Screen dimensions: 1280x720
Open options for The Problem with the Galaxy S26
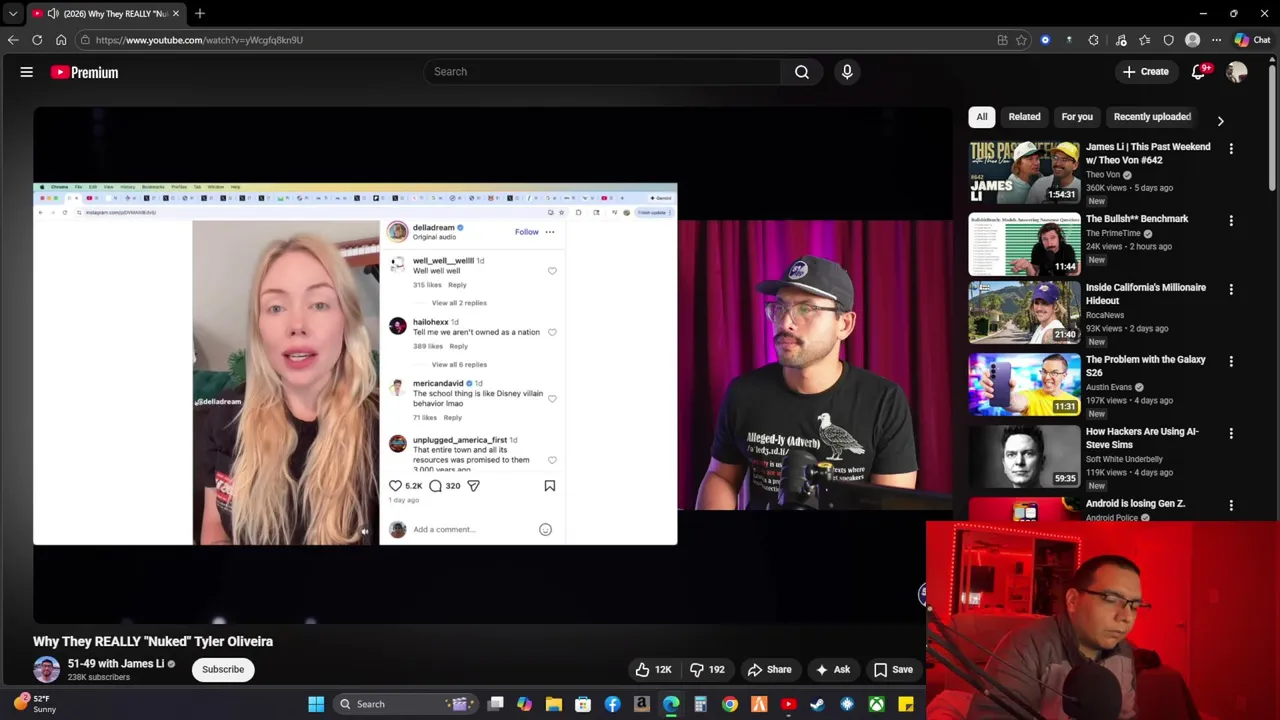click(x=1231, y=362)
